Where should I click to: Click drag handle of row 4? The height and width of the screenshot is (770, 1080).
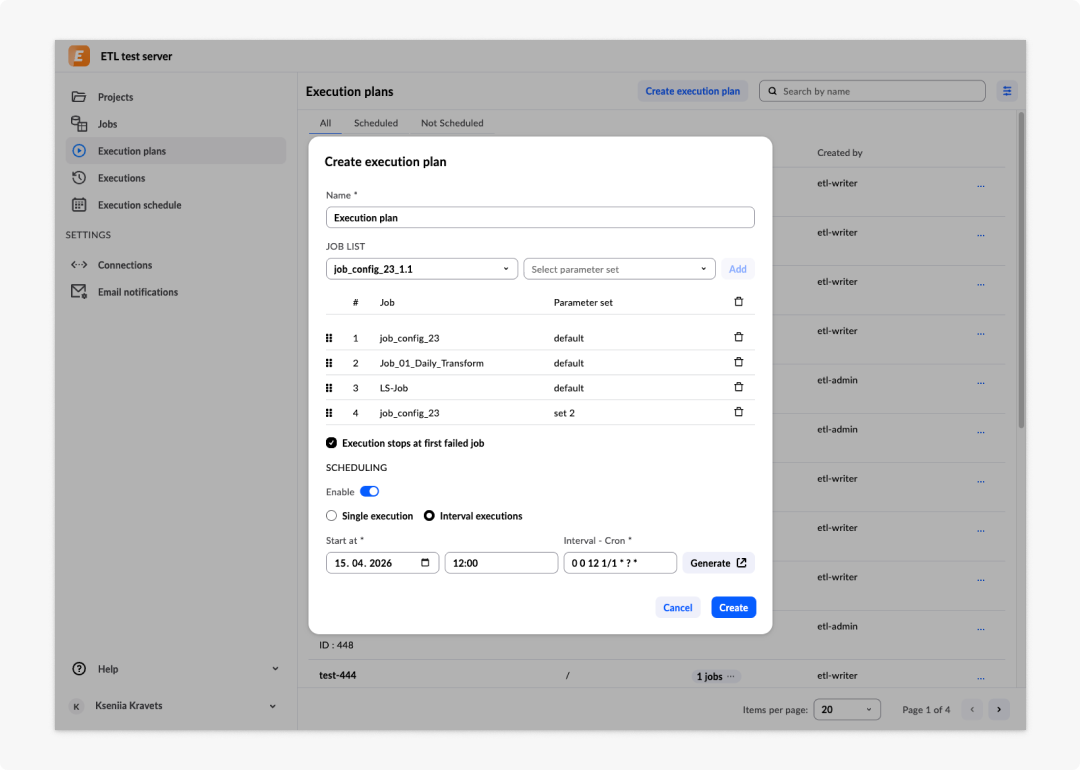tap(329, 413)
